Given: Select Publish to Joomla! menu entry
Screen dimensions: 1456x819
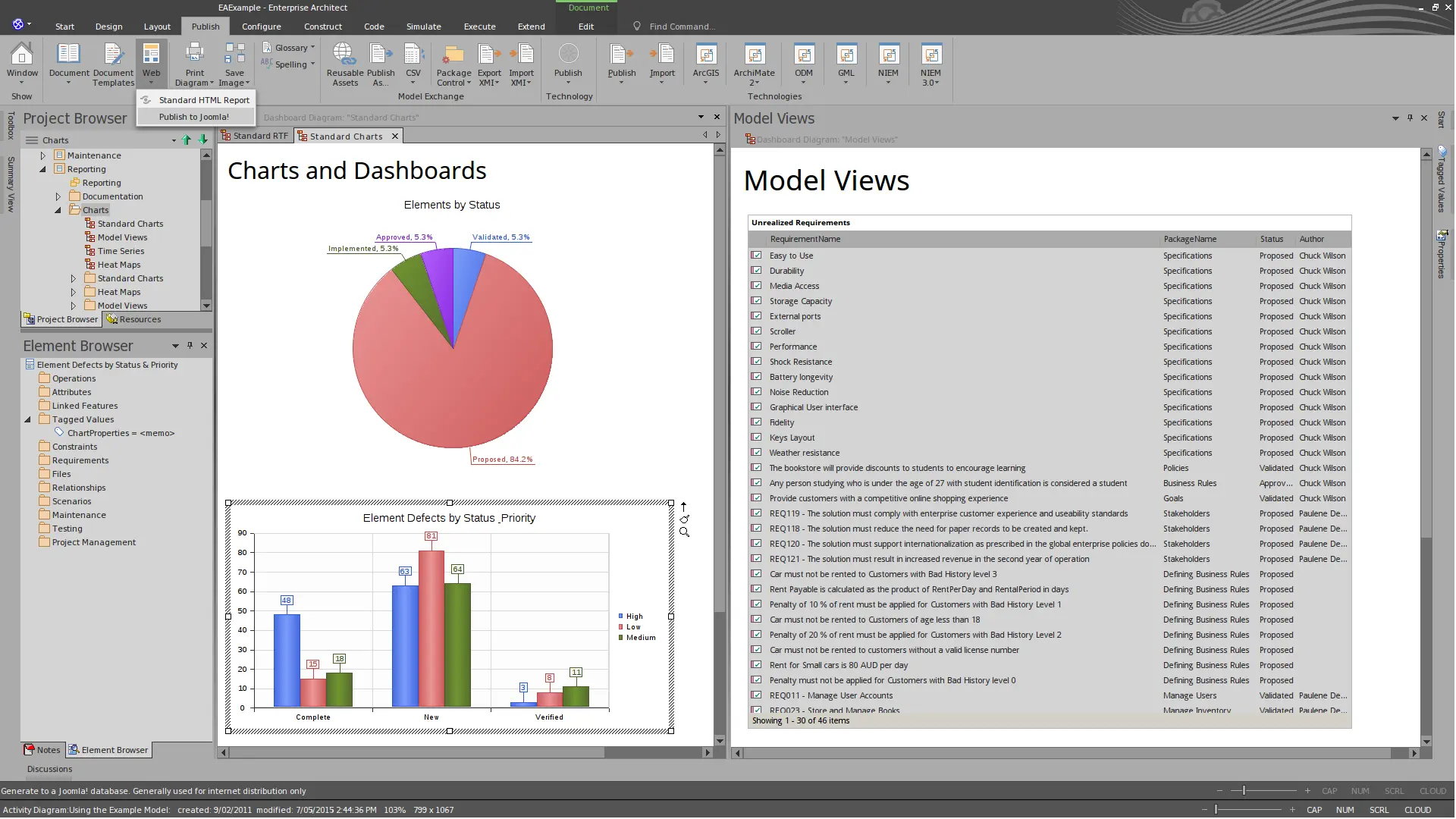Looking at the screenshot, I should point(193,117).
